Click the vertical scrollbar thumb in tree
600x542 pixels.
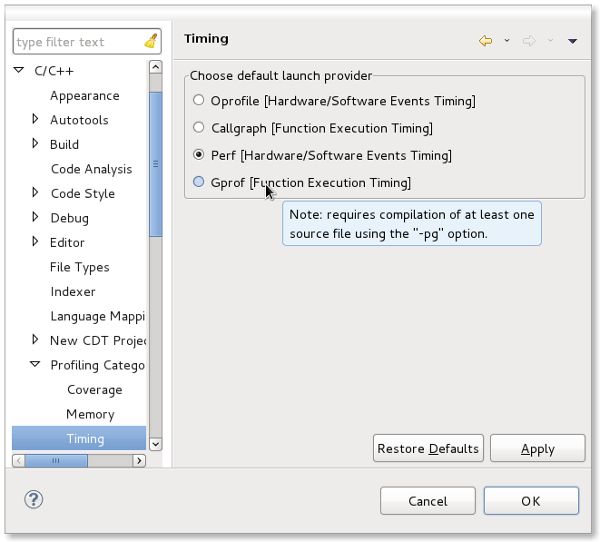click(x=155, y=164)
